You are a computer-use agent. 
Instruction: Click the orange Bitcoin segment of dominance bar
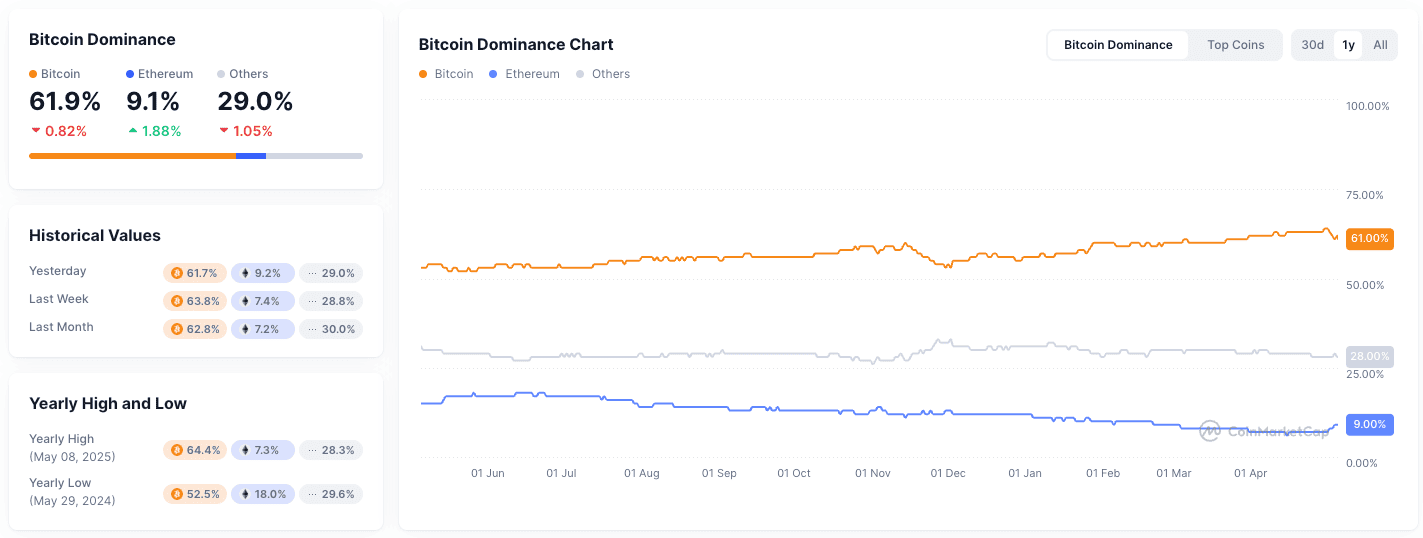pyautogui.click(x=132, y=156)
